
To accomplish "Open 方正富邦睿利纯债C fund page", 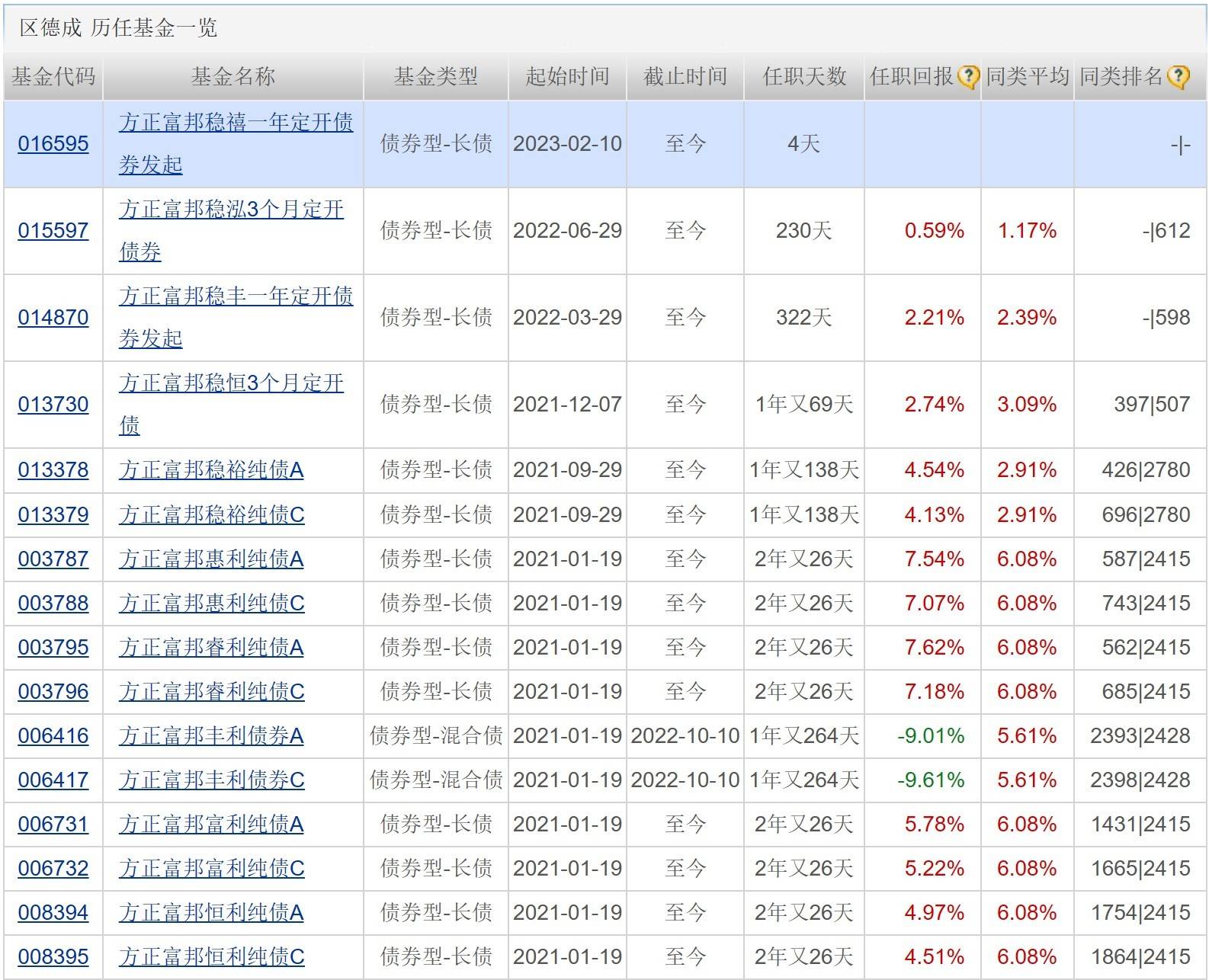I will 211,692.
